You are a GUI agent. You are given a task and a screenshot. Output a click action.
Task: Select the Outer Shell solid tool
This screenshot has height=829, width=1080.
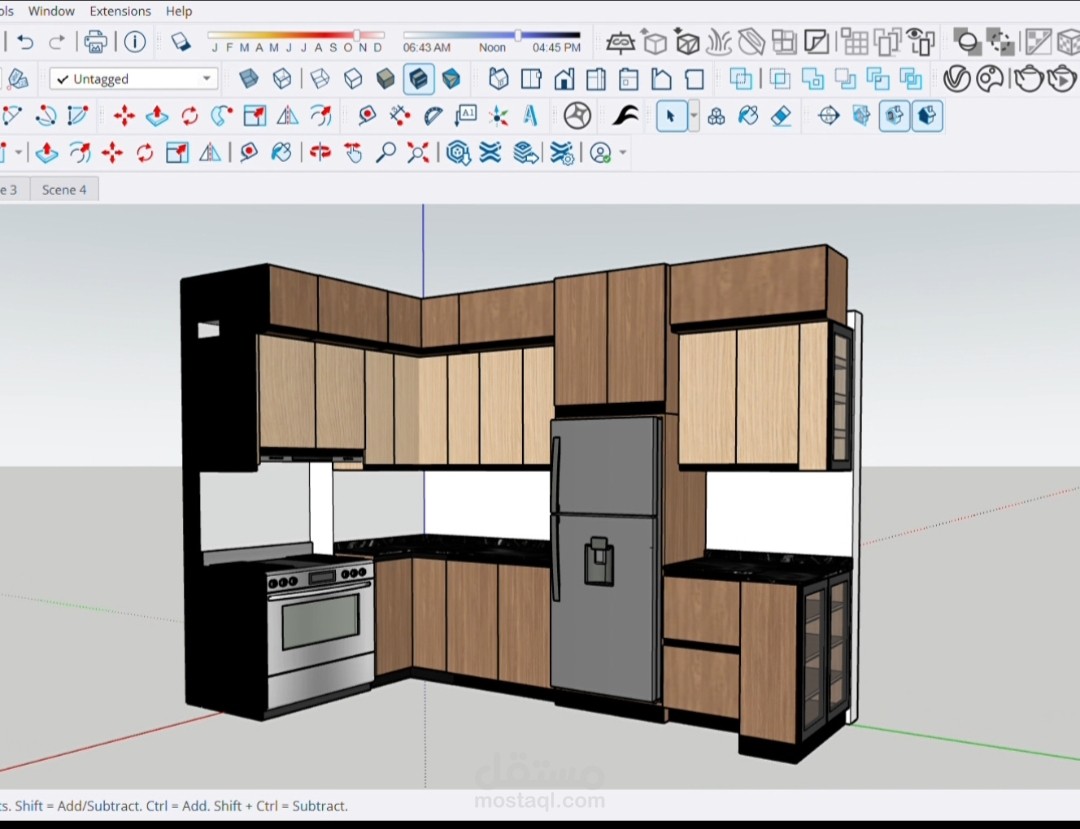741,79
